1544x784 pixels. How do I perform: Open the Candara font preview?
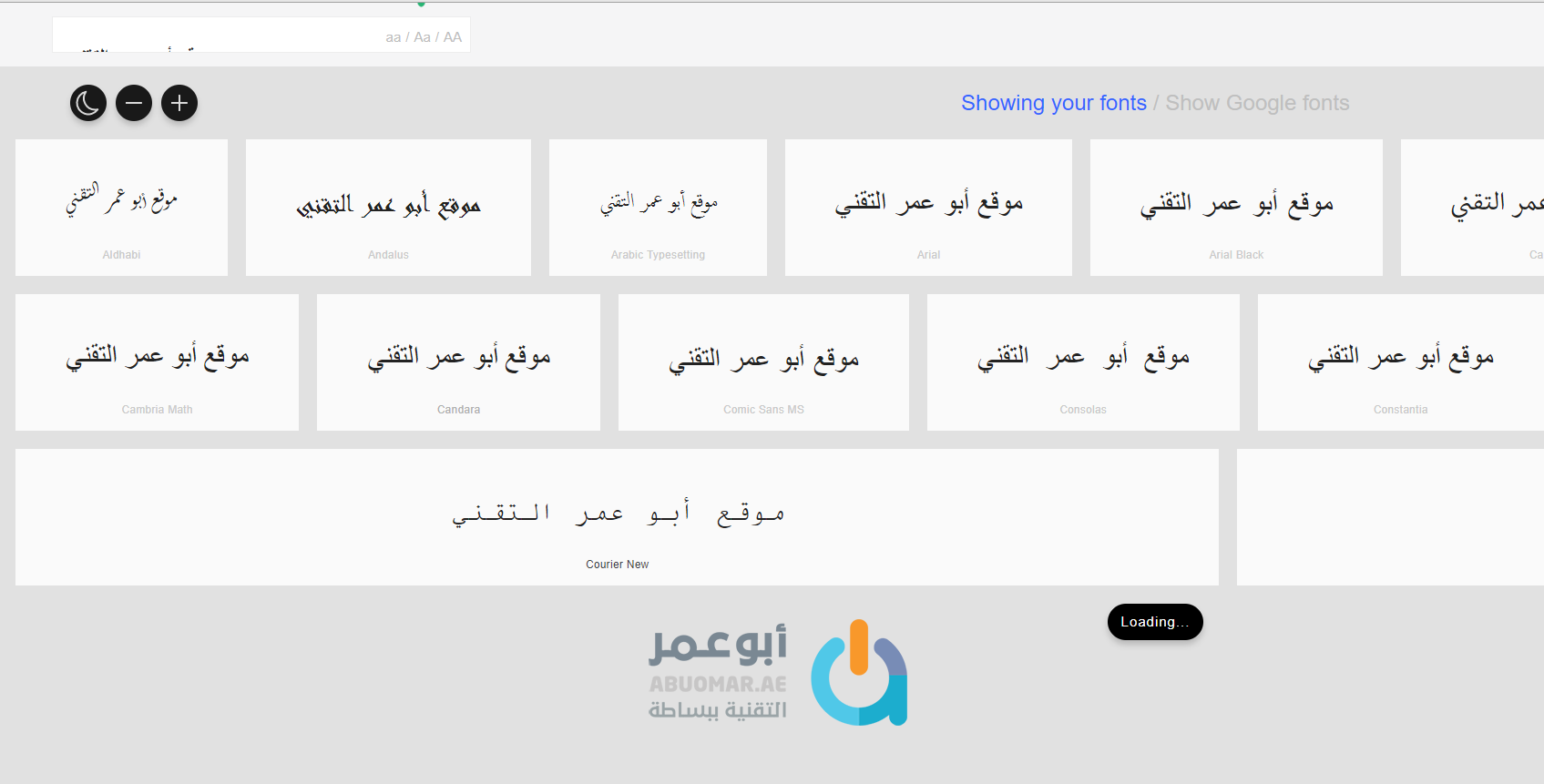click(x=458, y=362)
